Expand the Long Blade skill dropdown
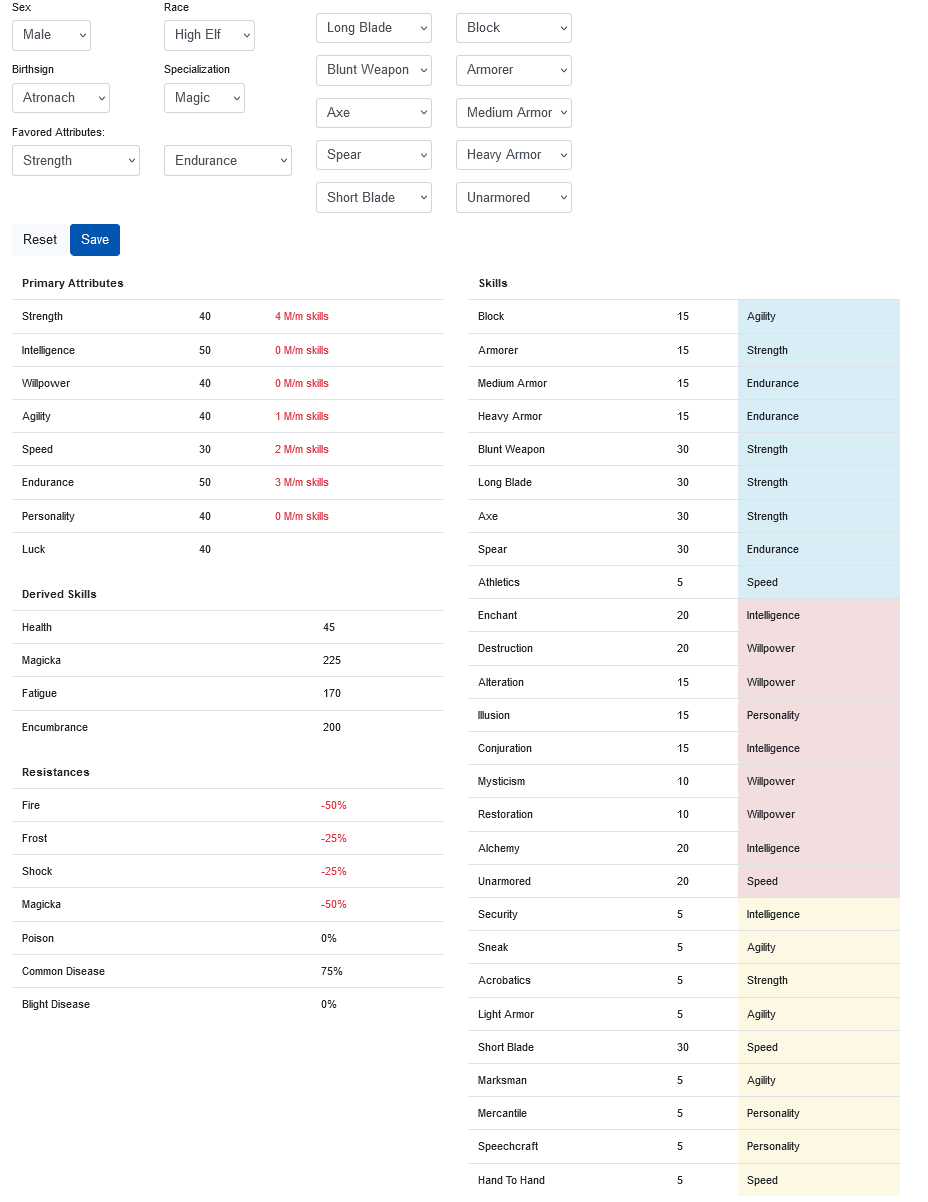Screen dimensions: 928x1202 click(374, 28)
